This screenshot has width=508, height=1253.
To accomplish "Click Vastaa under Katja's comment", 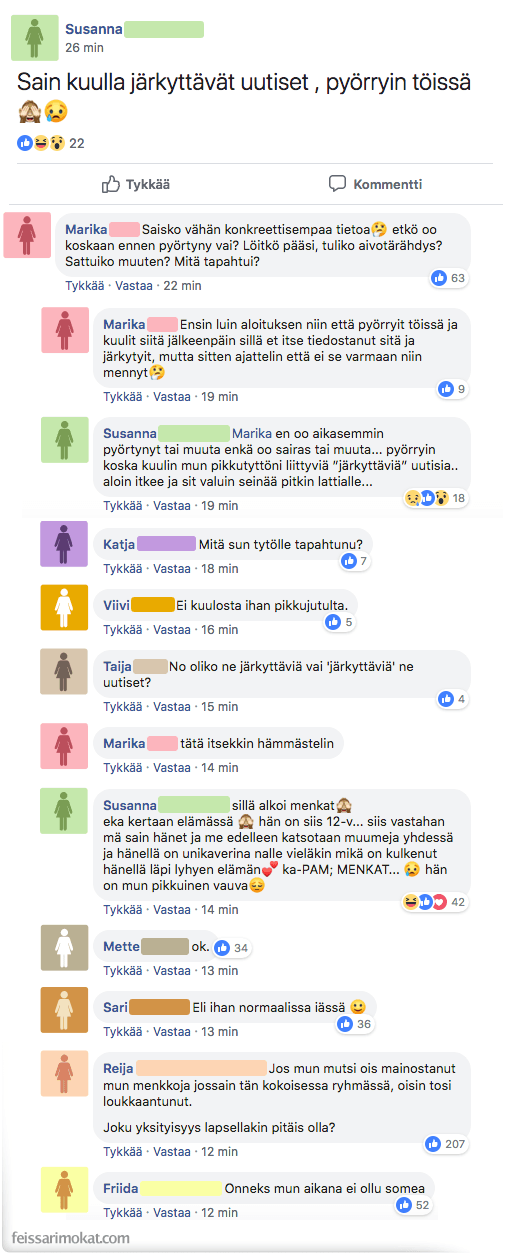I will tap(171, 569).
